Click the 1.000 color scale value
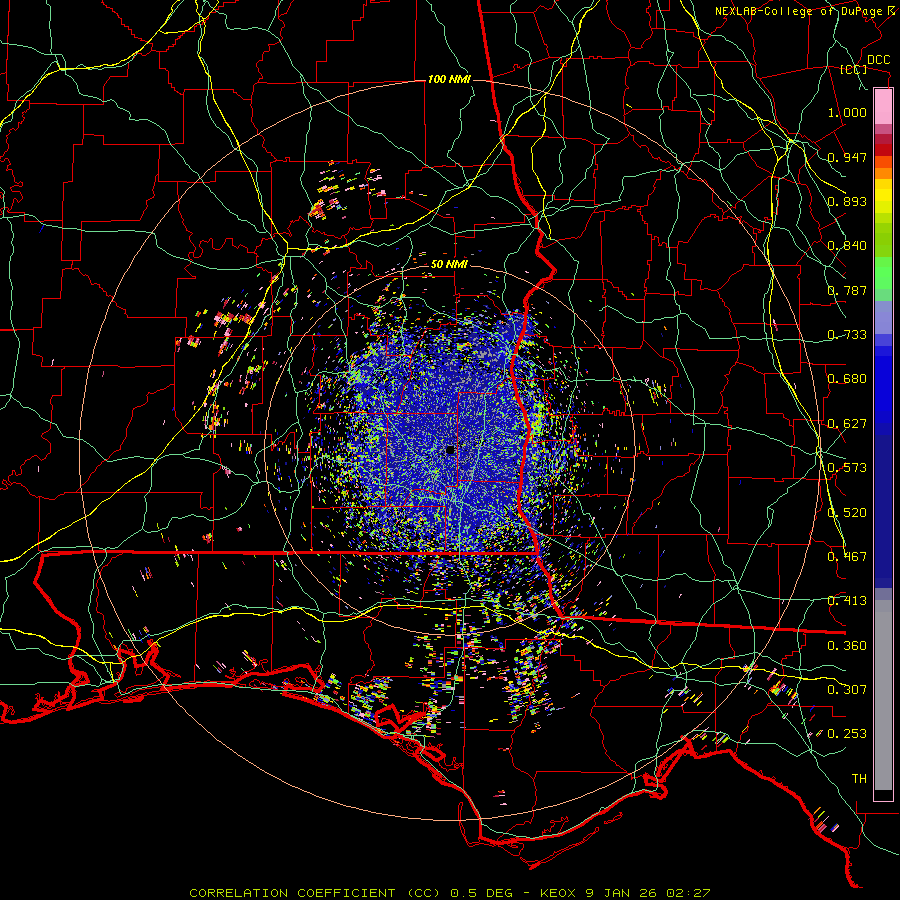 (x=847, y=112)
